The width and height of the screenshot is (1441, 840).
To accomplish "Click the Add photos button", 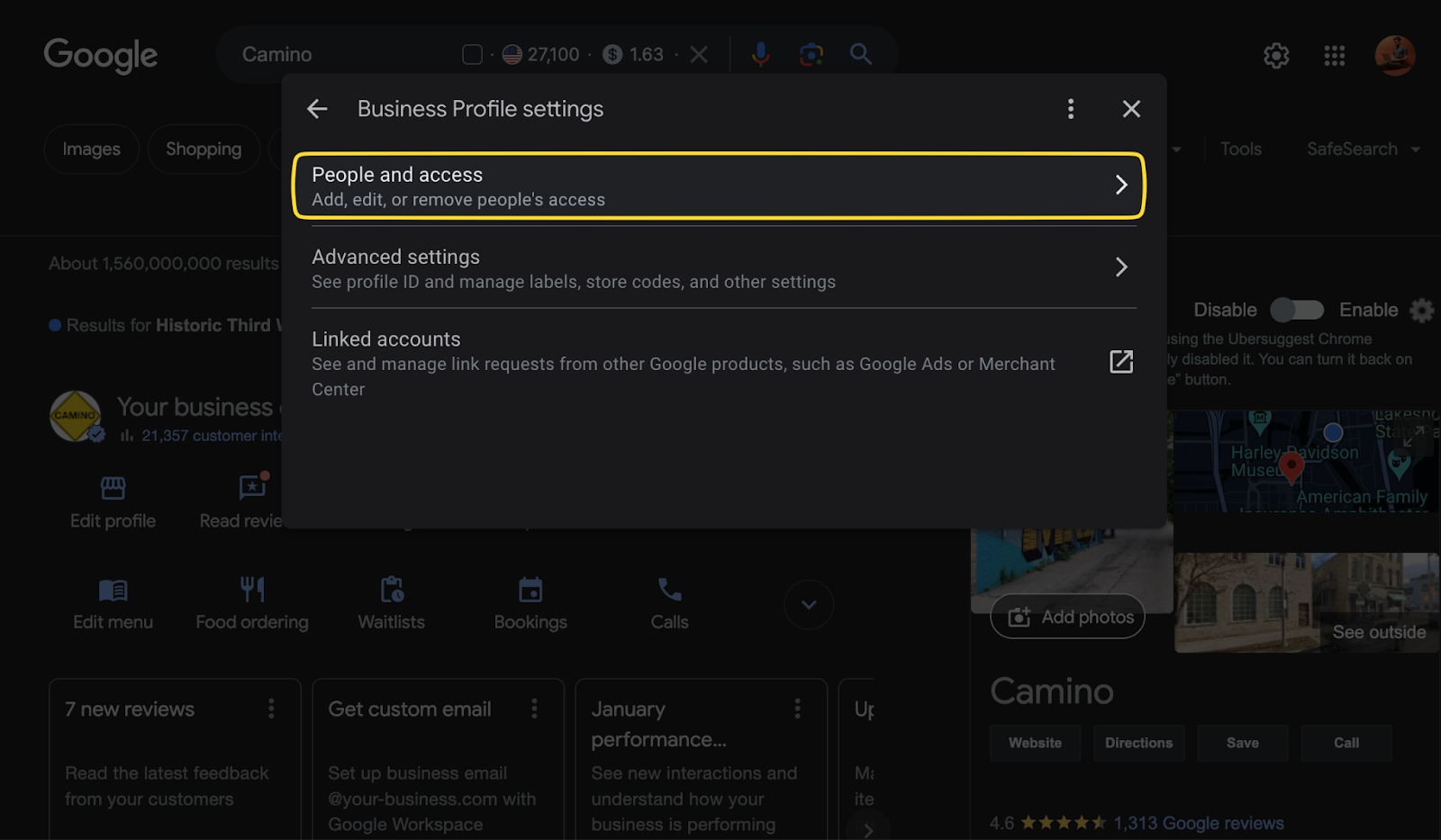I will pos(1068,617).
